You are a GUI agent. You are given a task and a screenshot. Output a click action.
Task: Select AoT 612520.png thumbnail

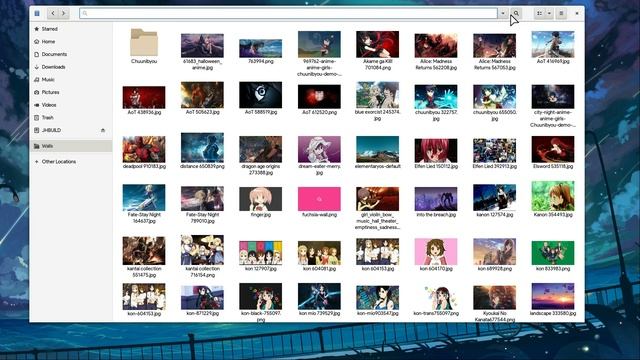319,96
